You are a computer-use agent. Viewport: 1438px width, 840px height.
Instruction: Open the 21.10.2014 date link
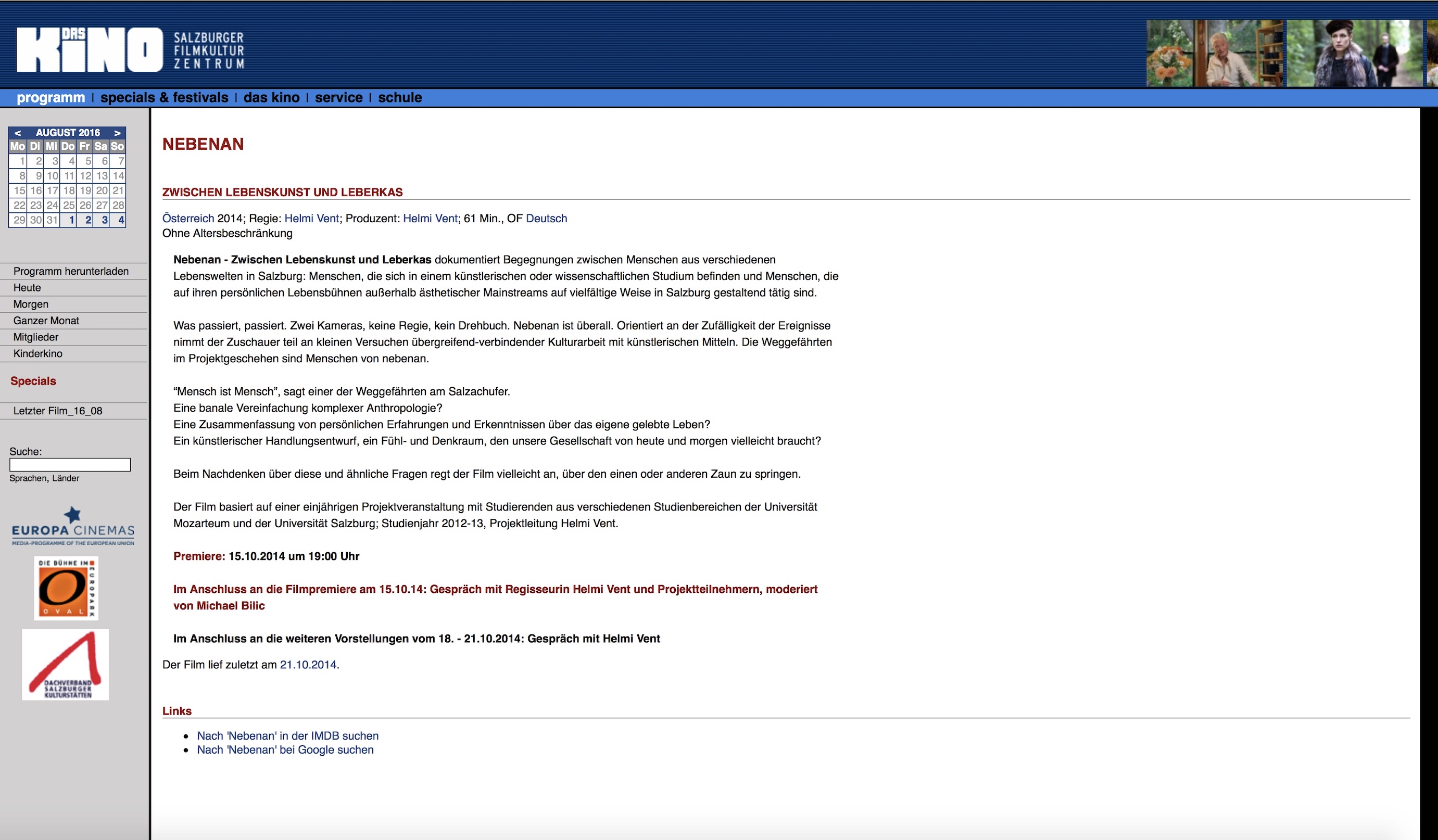tap(308, 665)
